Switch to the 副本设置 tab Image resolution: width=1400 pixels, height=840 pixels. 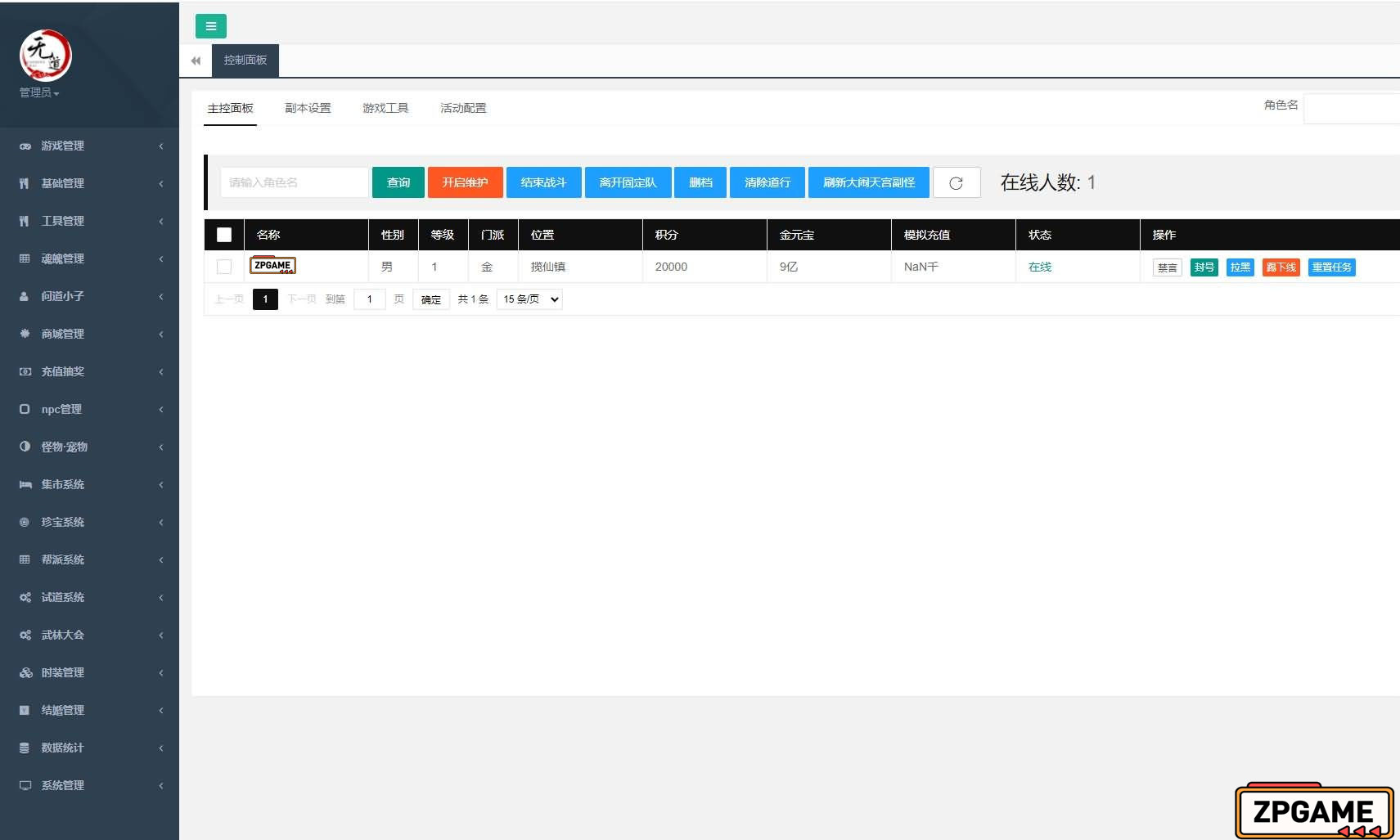click(308, 108)
